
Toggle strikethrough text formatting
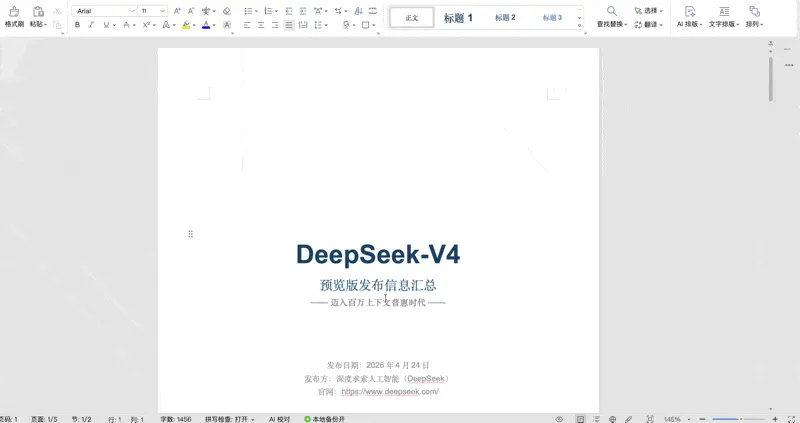[x=127, y=24]
